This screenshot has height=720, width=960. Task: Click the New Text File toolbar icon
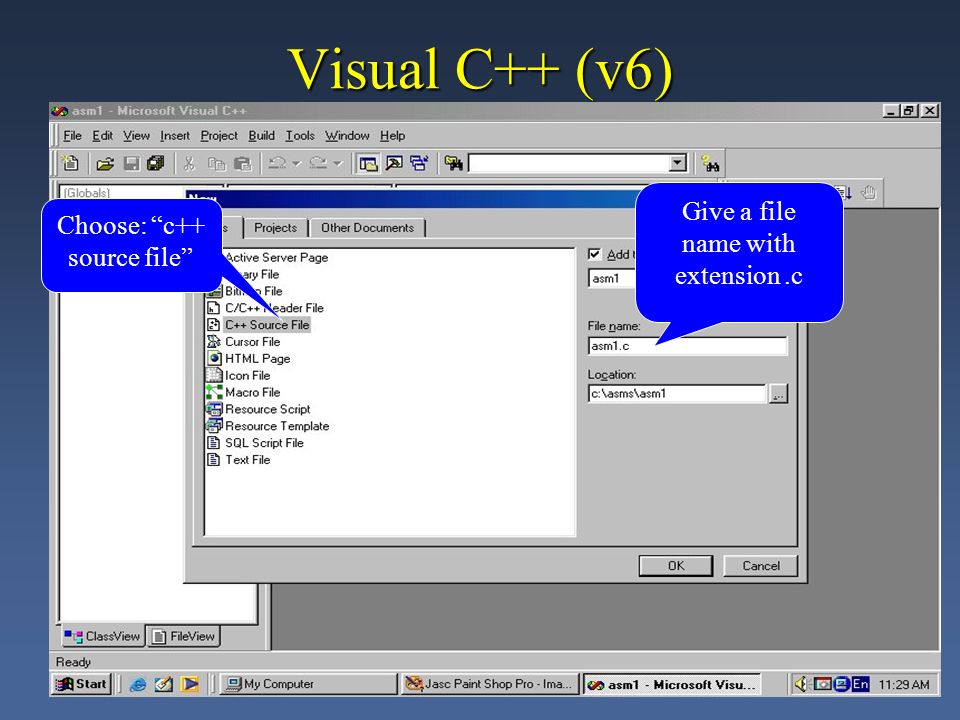(70, 163)
